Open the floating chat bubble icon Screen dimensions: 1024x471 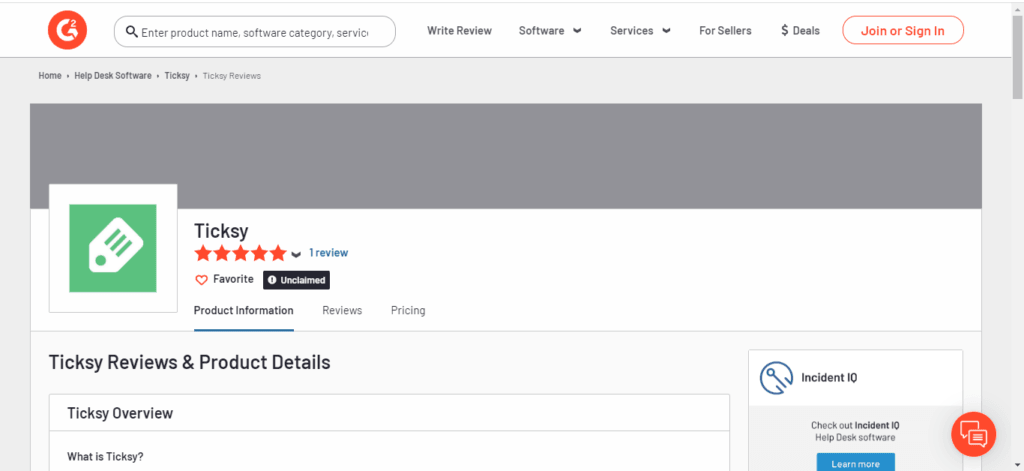pyautogui.click(x=974, y=434)
